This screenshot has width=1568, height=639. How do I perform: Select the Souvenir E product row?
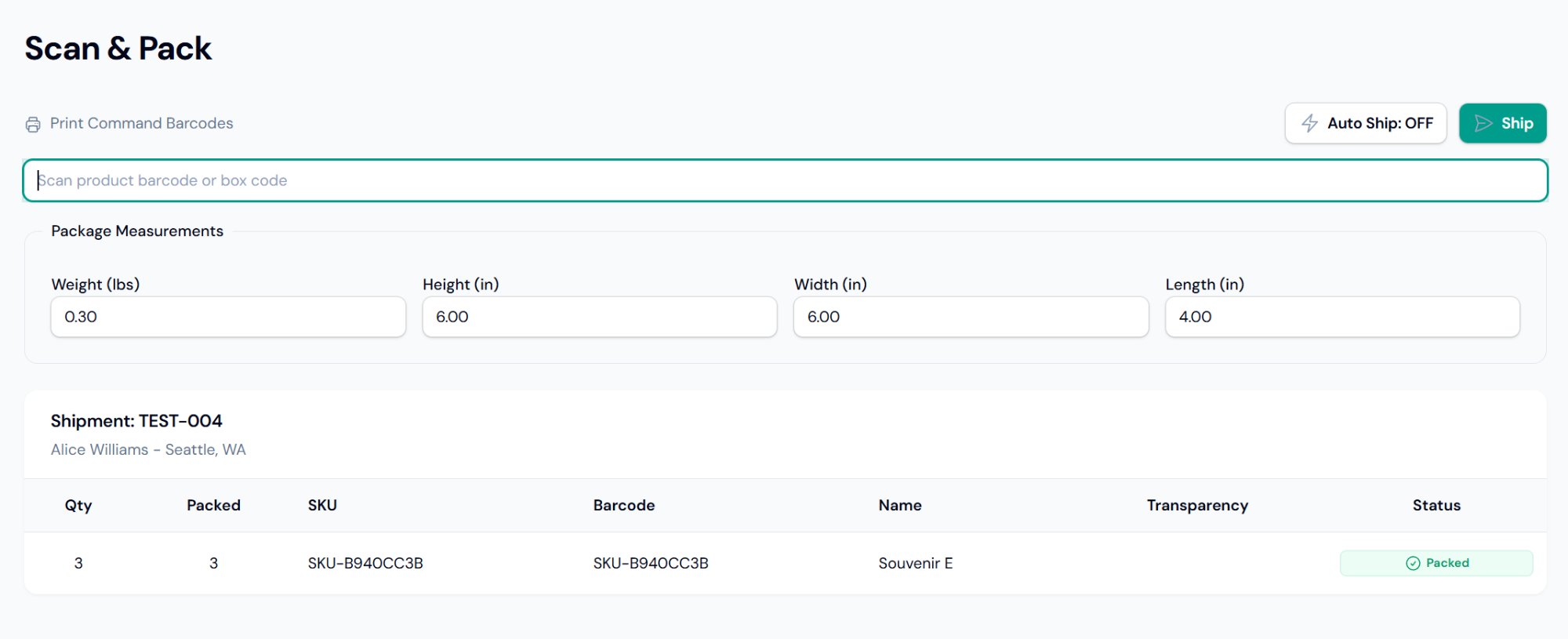[x=914, y=563]
